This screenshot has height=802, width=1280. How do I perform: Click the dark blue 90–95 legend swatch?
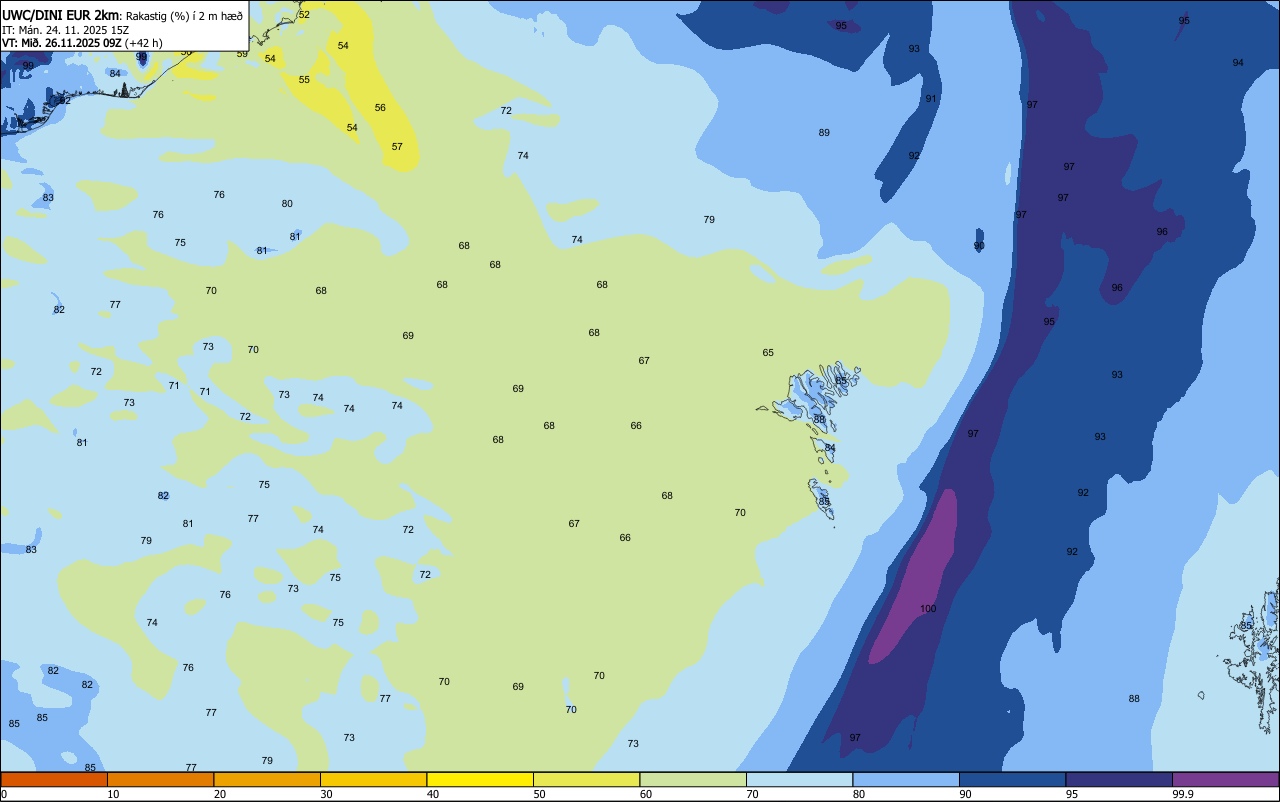tap(1012, 779)
